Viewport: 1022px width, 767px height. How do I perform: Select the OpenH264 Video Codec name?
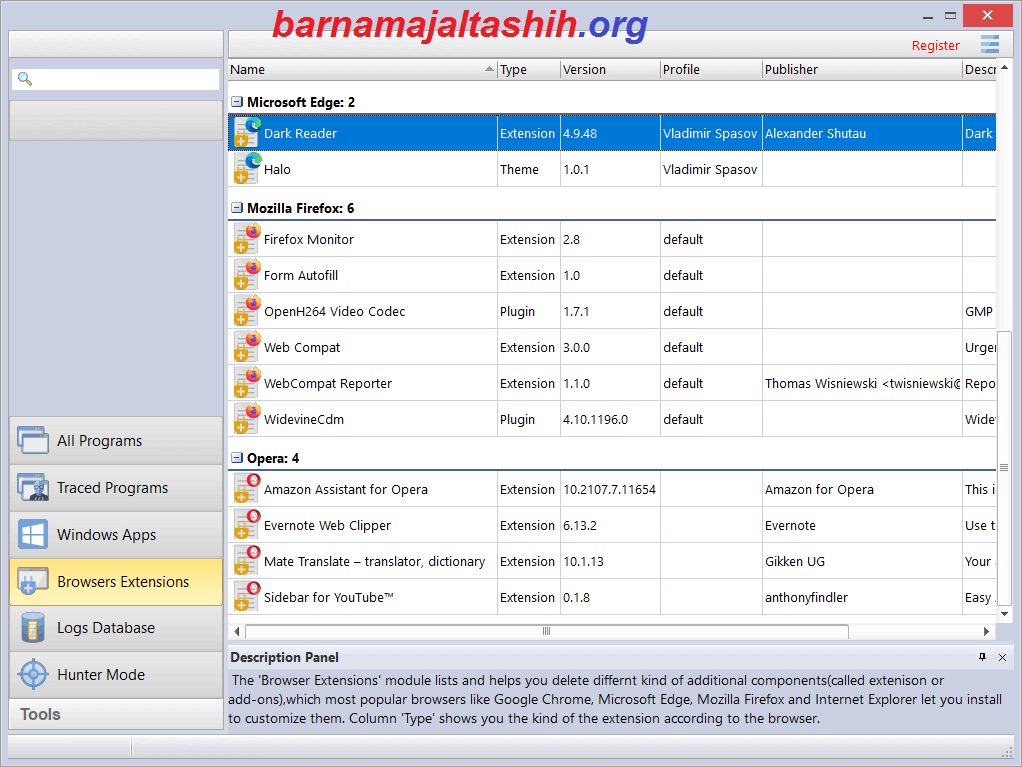pyautogui.click(x=334, y=311)
